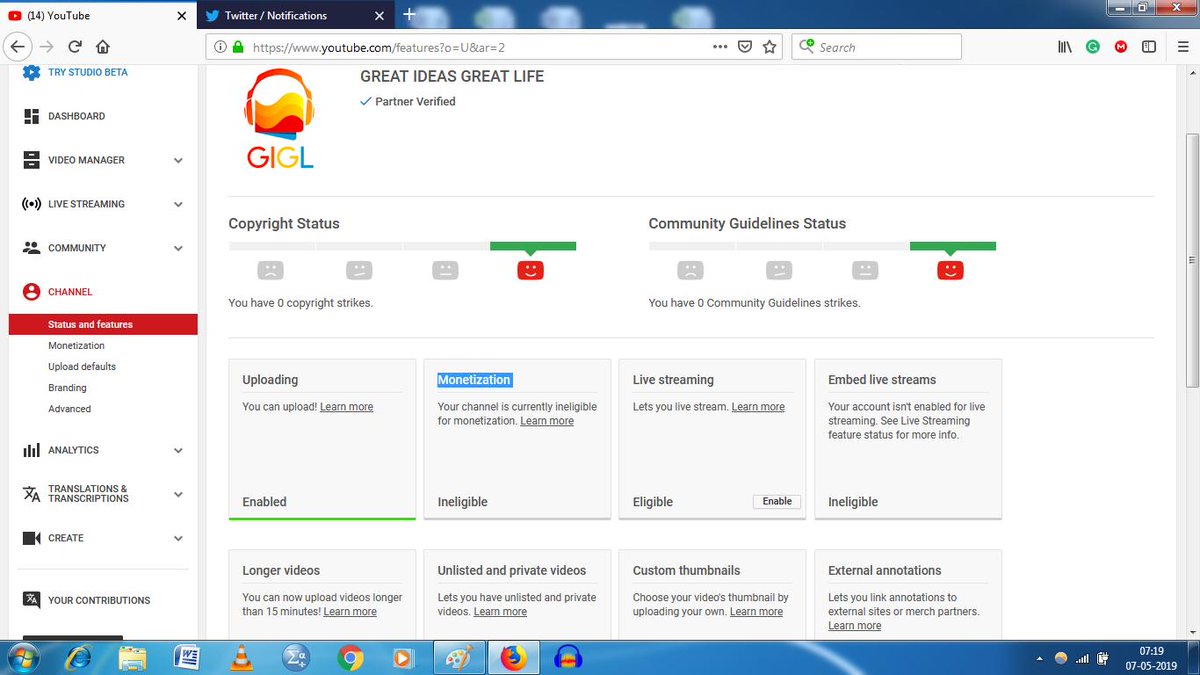Select Status and features in sidebar
The image size is (1200, 675).
[x=103, y=324]
